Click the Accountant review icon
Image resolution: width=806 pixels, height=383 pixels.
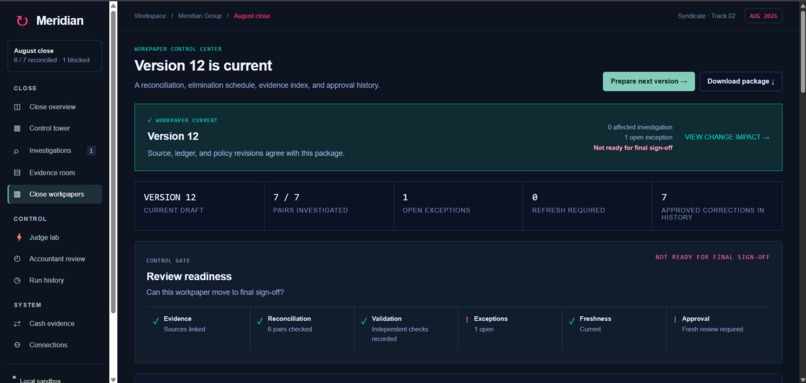tap(17, 259)
